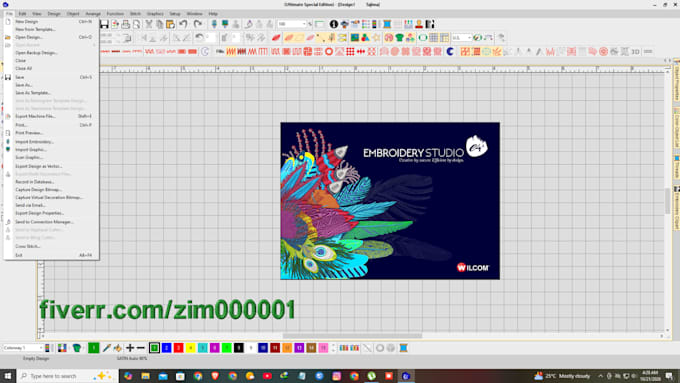Select magenta color swatch 6
Screen dimensions: 680x383
(215, 348)
